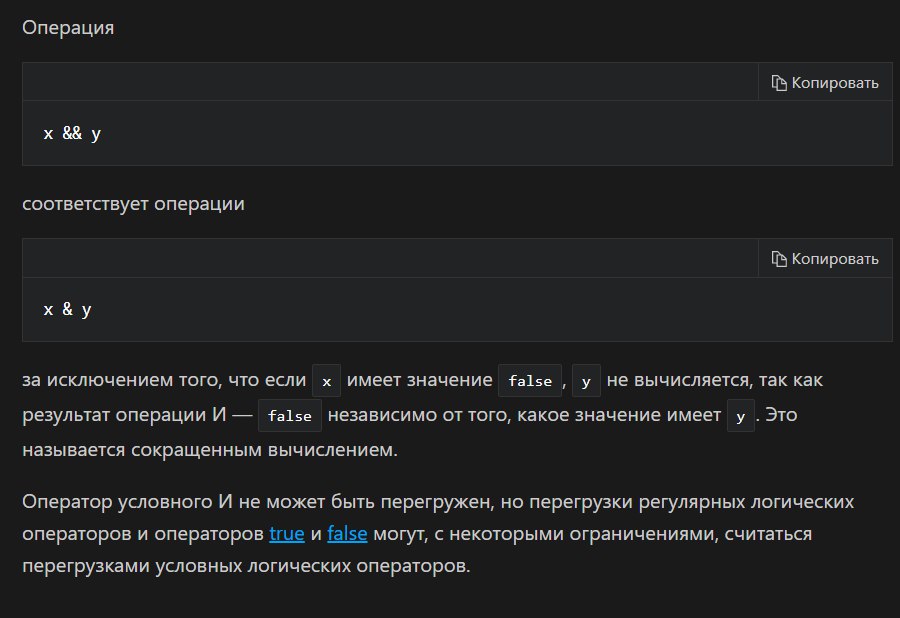Click the words "перегрузками условных логических операторов"

pyautogui.click(x=245, y=567)
